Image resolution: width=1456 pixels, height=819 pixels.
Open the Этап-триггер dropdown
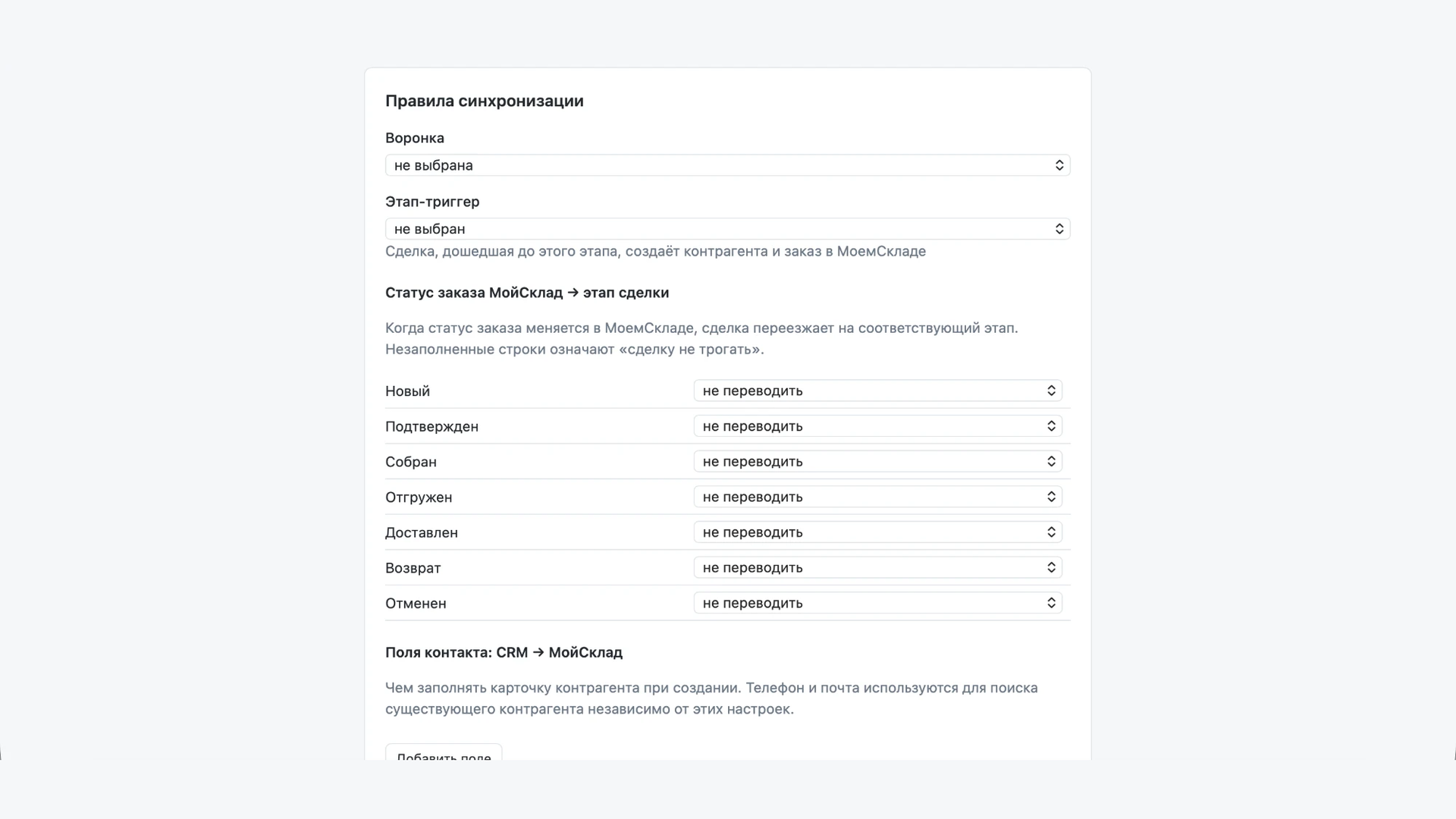click(x=727, y=229)
